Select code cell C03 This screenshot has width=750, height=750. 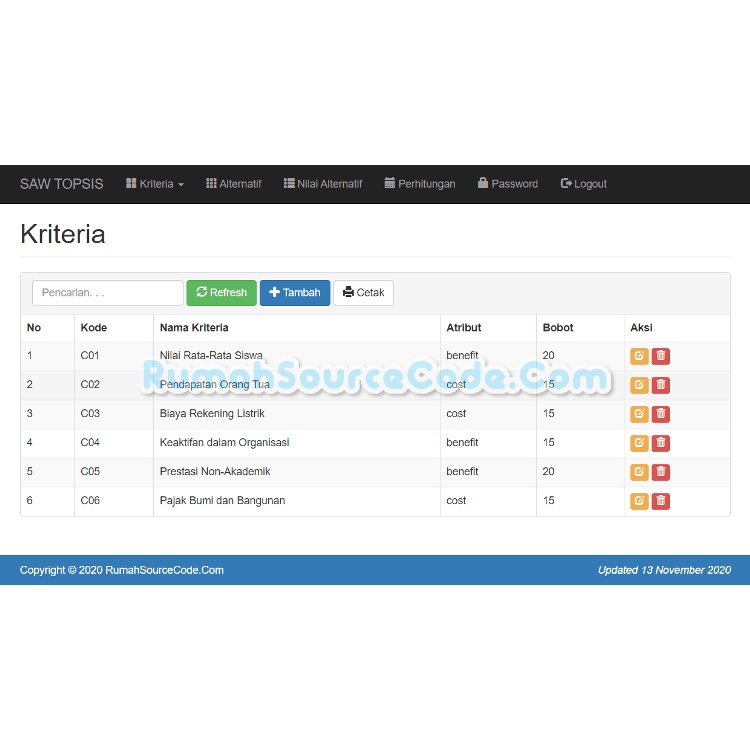tap(90, 413)
